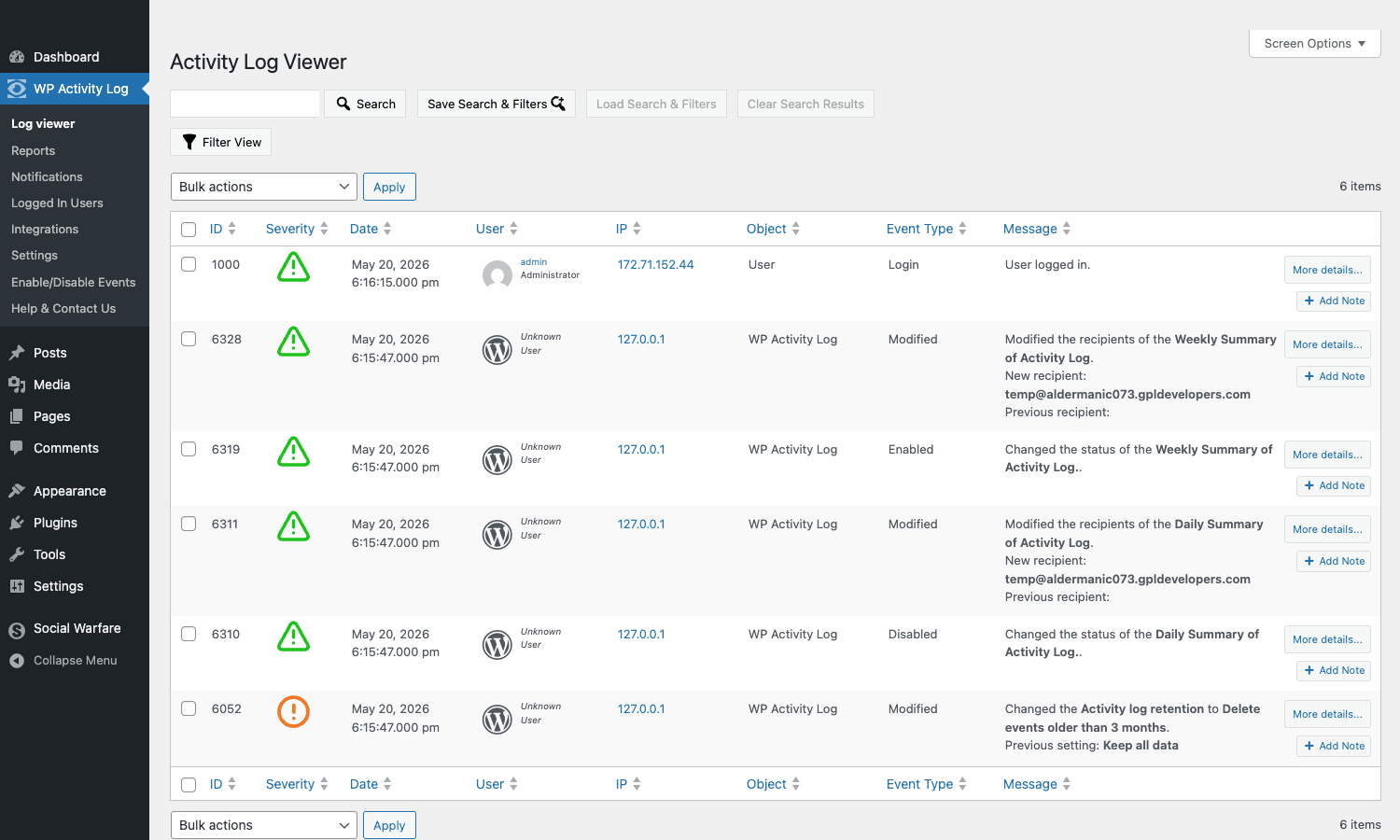Open the Logged In Users submenu item
The image size is (1400, 840).
click(x=57, y=203)
